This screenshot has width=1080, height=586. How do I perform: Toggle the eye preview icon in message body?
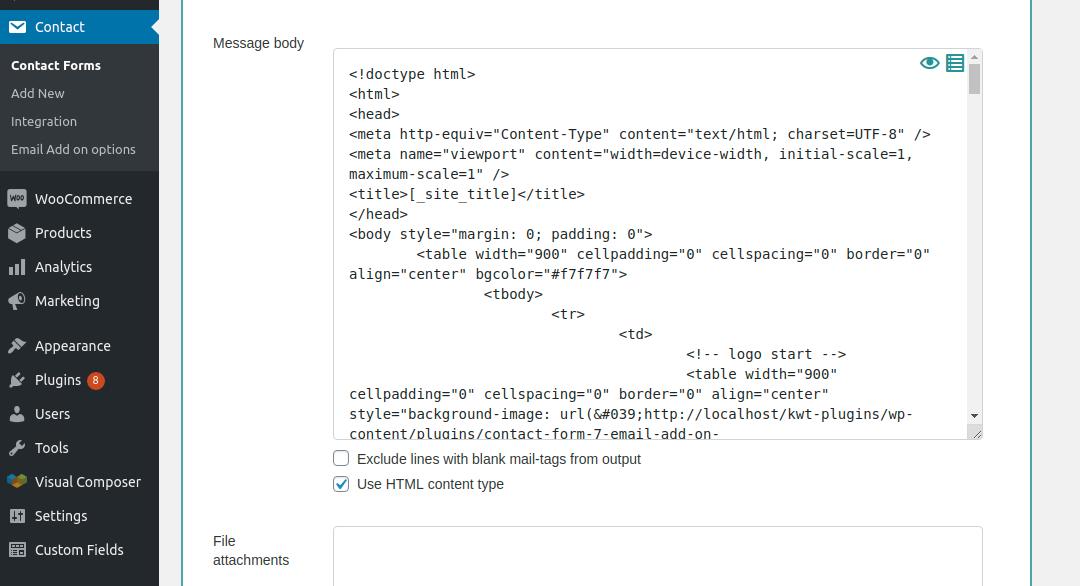[x=929, y=63]
